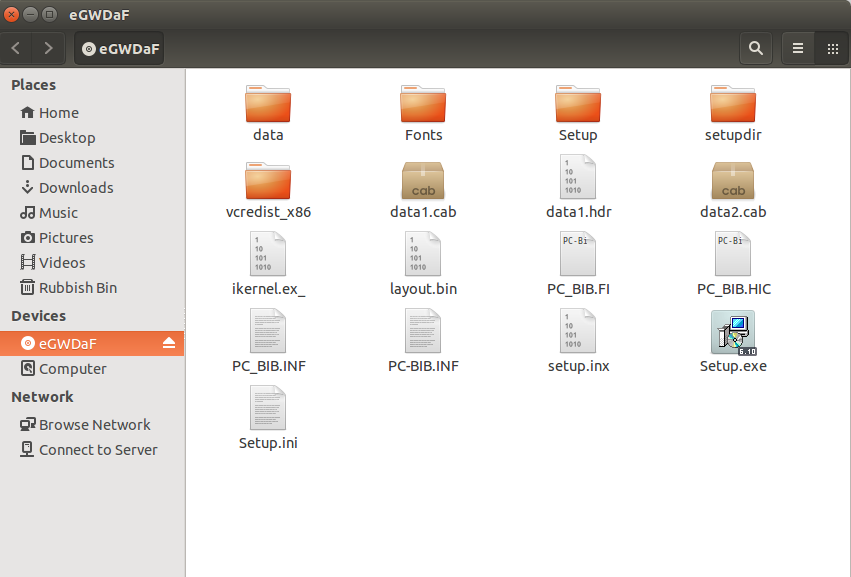Maximize the eGWDaF window
Screen dimensions: 851x577
[49, 14]
